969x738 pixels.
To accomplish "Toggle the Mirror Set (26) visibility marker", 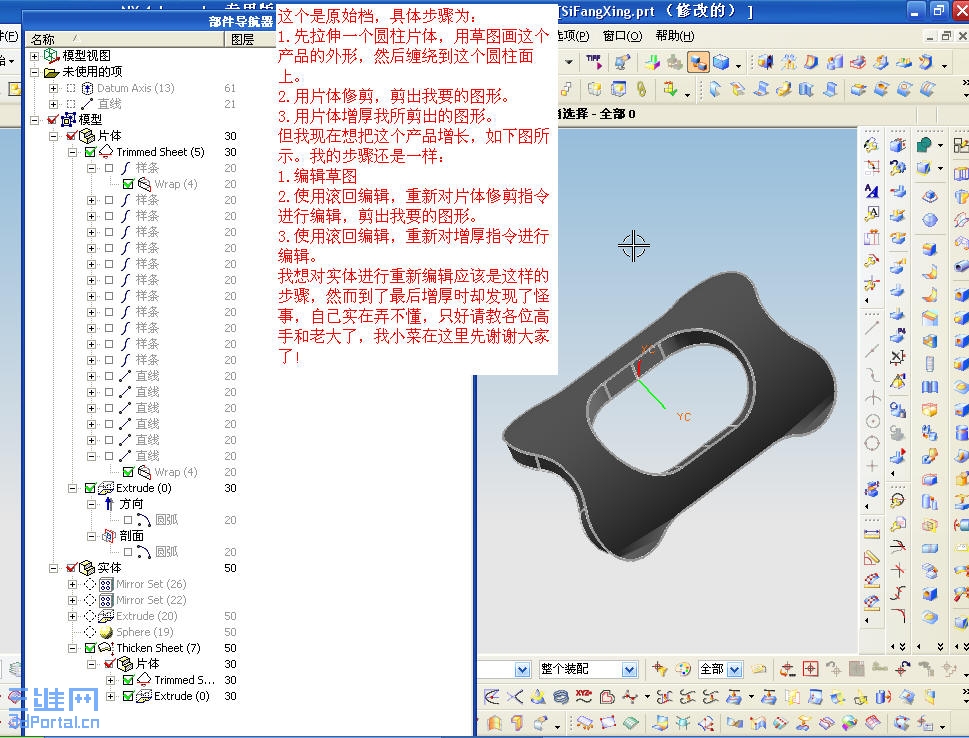I will click(90, 584).
